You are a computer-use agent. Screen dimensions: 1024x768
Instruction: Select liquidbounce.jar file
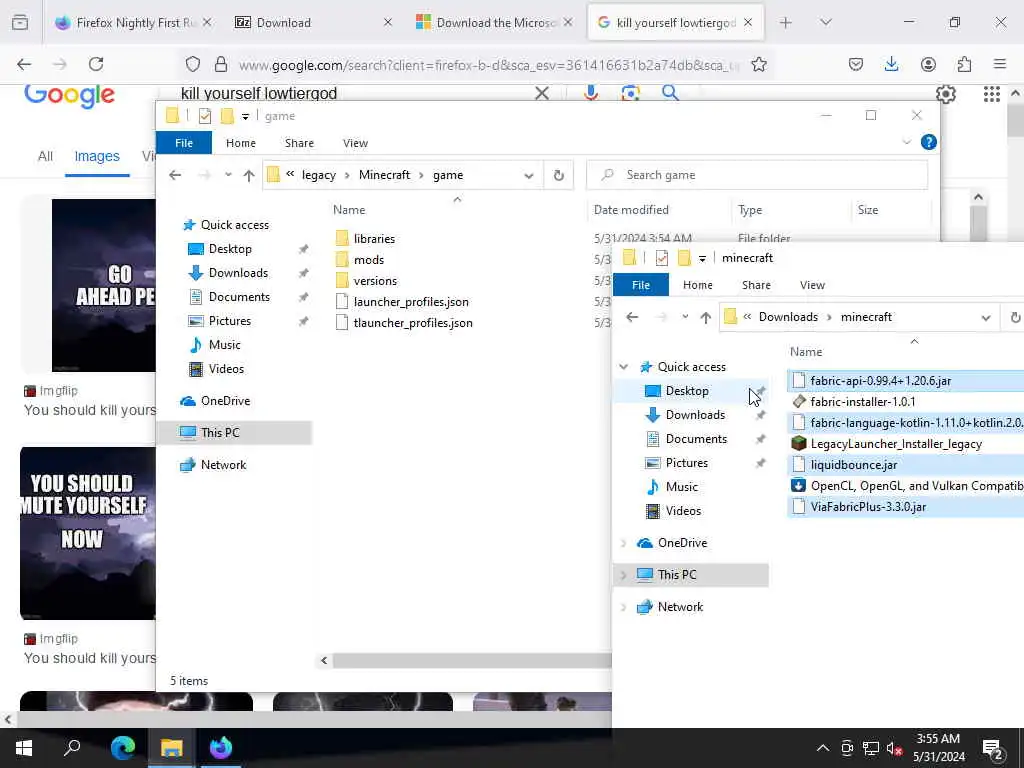854,465
